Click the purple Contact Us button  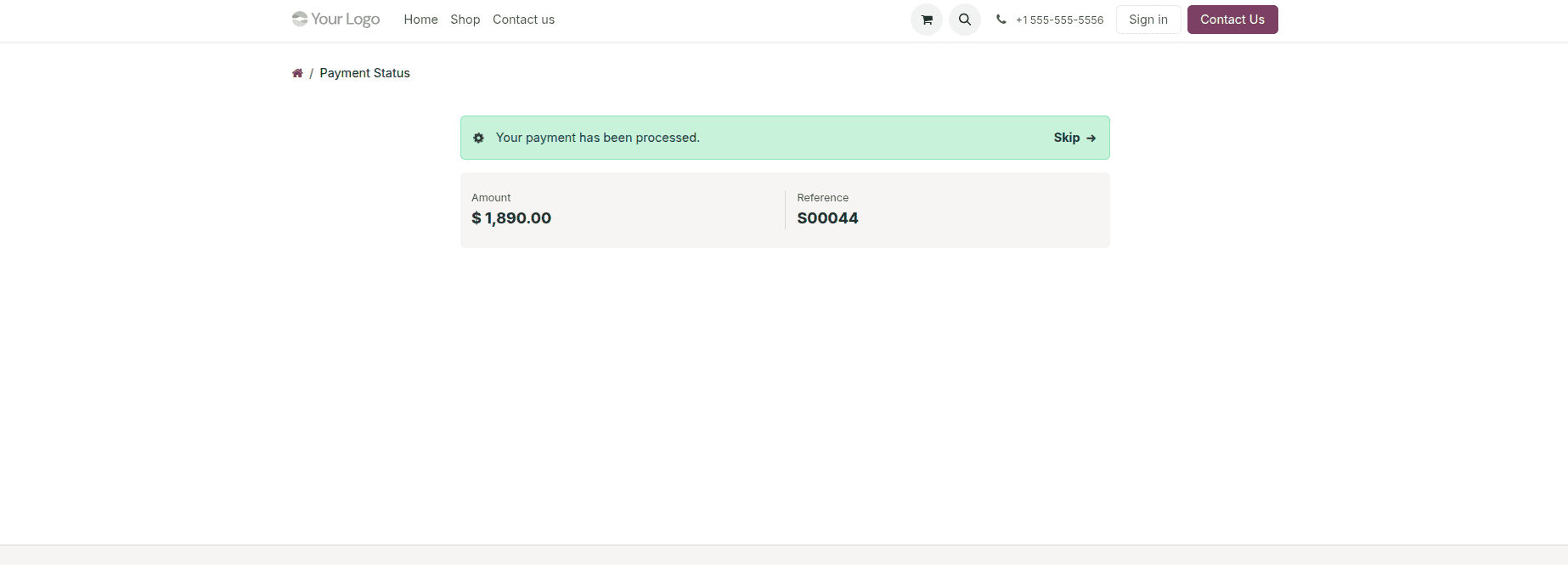pyautogui.click(x=1232, y=20)
